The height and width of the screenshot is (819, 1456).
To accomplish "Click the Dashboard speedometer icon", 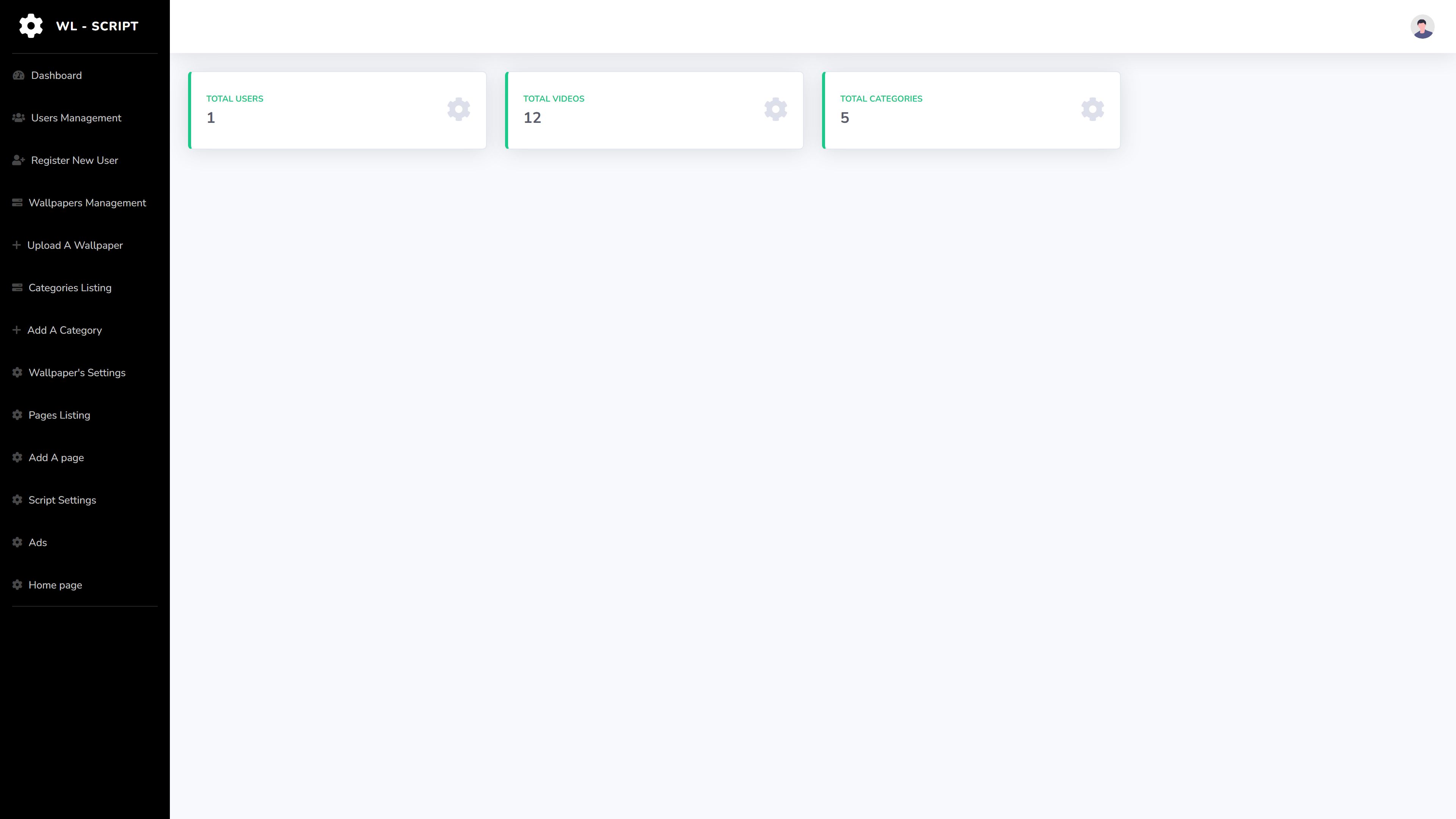I will [19, 75].
